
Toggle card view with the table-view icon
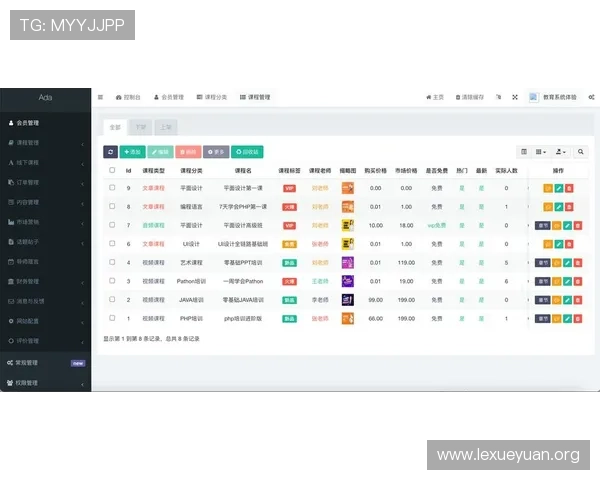pyautogui.click(x=524, y=152)
